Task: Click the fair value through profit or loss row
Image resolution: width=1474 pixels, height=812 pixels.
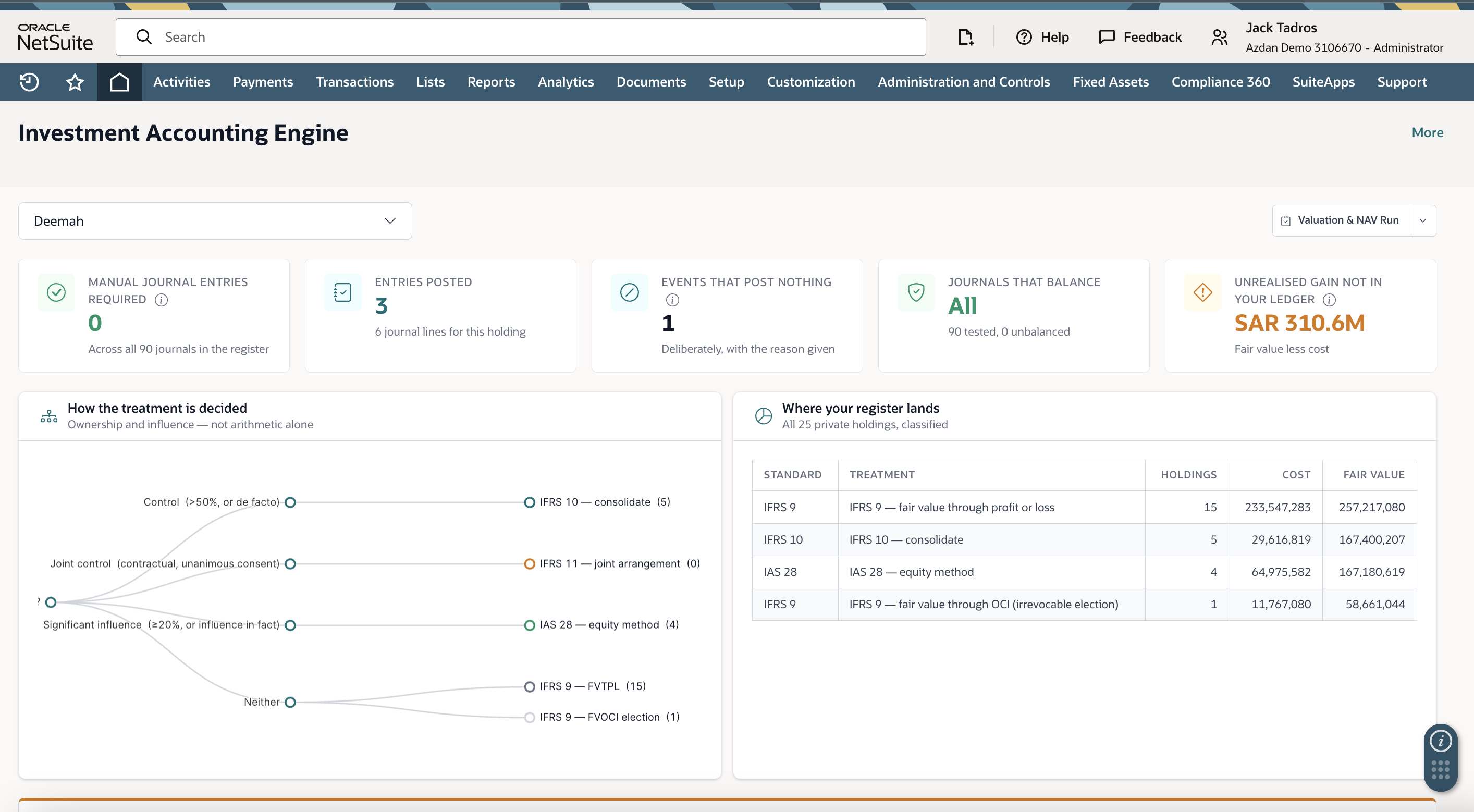Action: point(1084,508)
